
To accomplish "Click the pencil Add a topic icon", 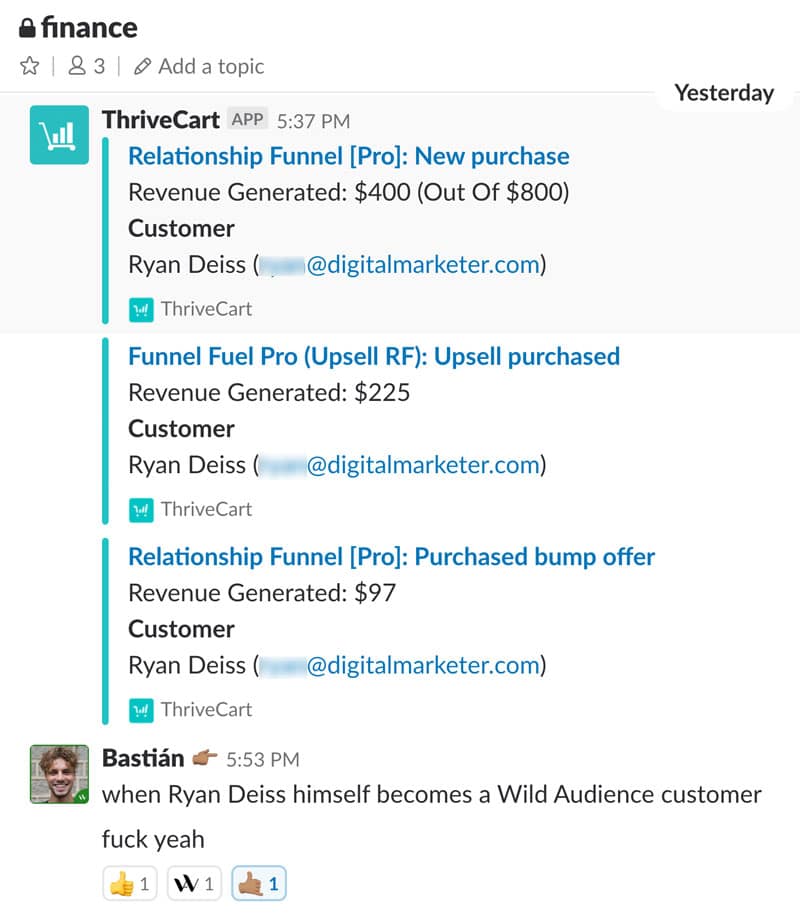I will coord(143,67).
